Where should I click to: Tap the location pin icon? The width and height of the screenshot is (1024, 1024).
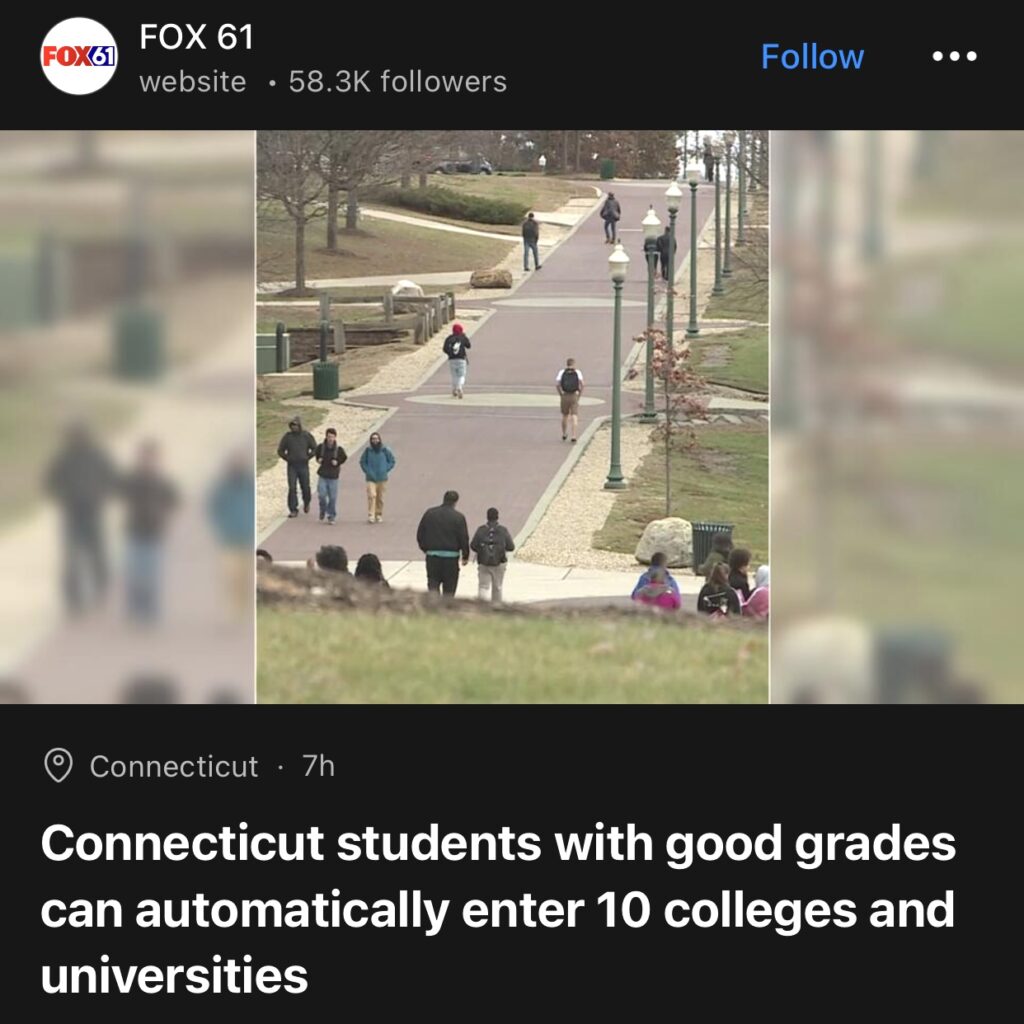58,765
